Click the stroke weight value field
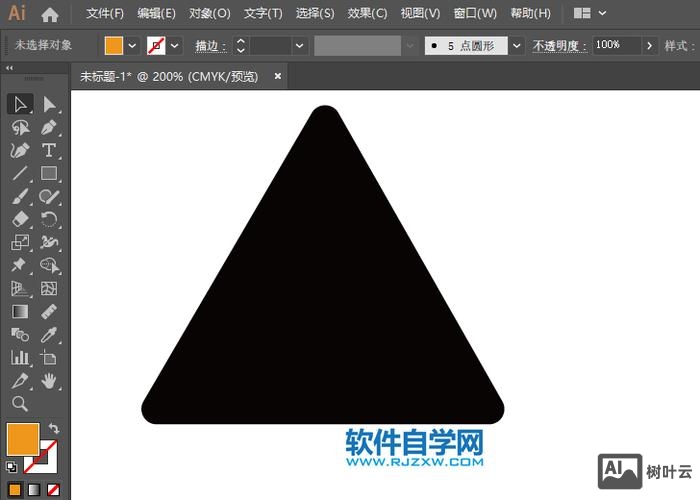This screenshot has height=500, width=700. 271,46
